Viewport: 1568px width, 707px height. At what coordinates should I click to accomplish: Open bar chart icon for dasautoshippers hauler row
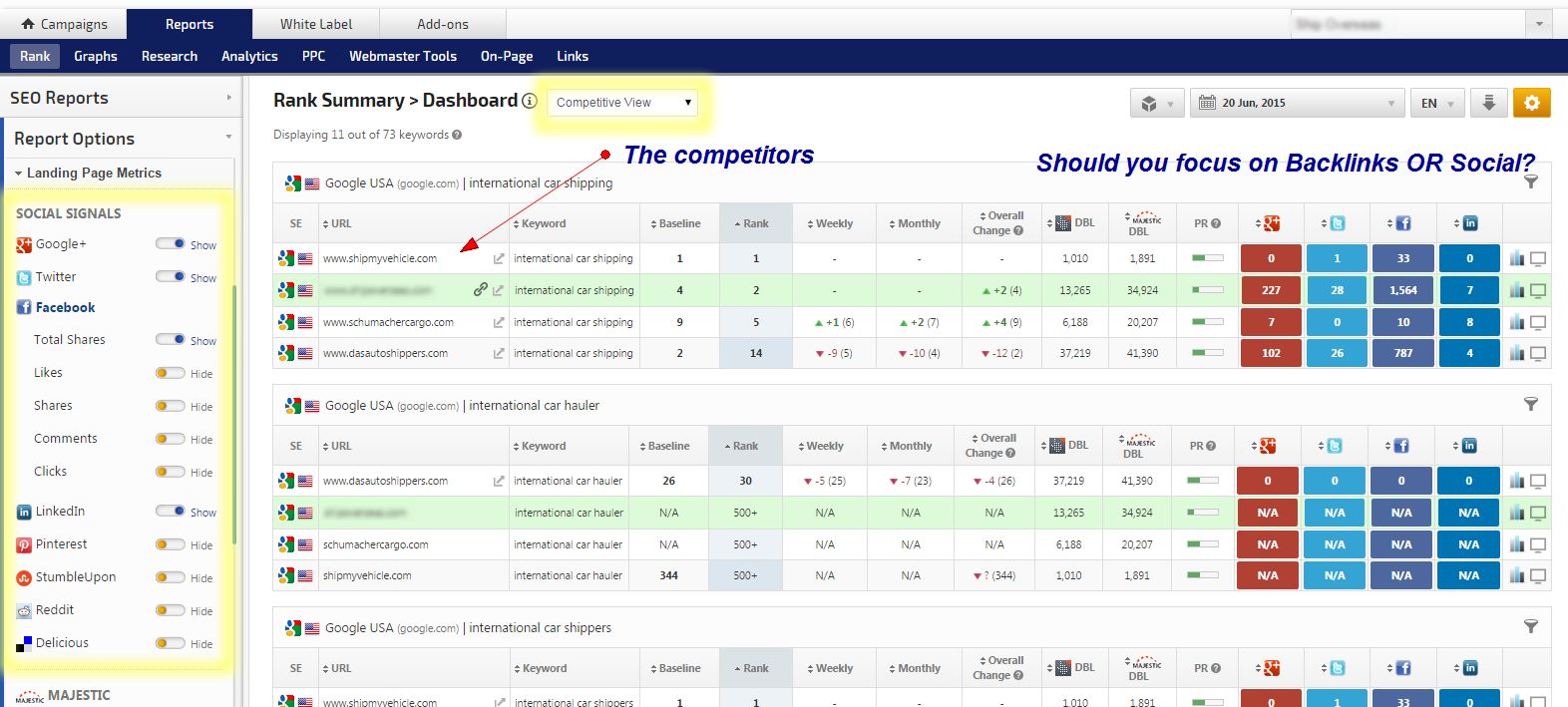click(1517, 481)
